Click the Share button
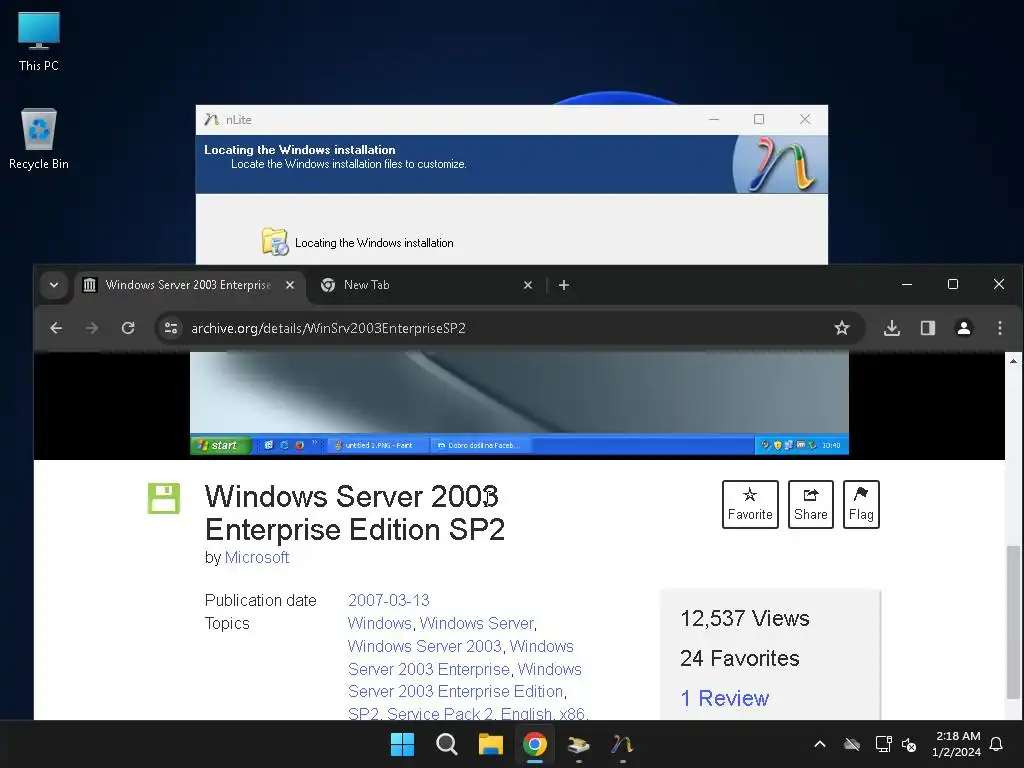Viewport: 1024px width, 768px height. pyautogui.click(x=810, y=504)
